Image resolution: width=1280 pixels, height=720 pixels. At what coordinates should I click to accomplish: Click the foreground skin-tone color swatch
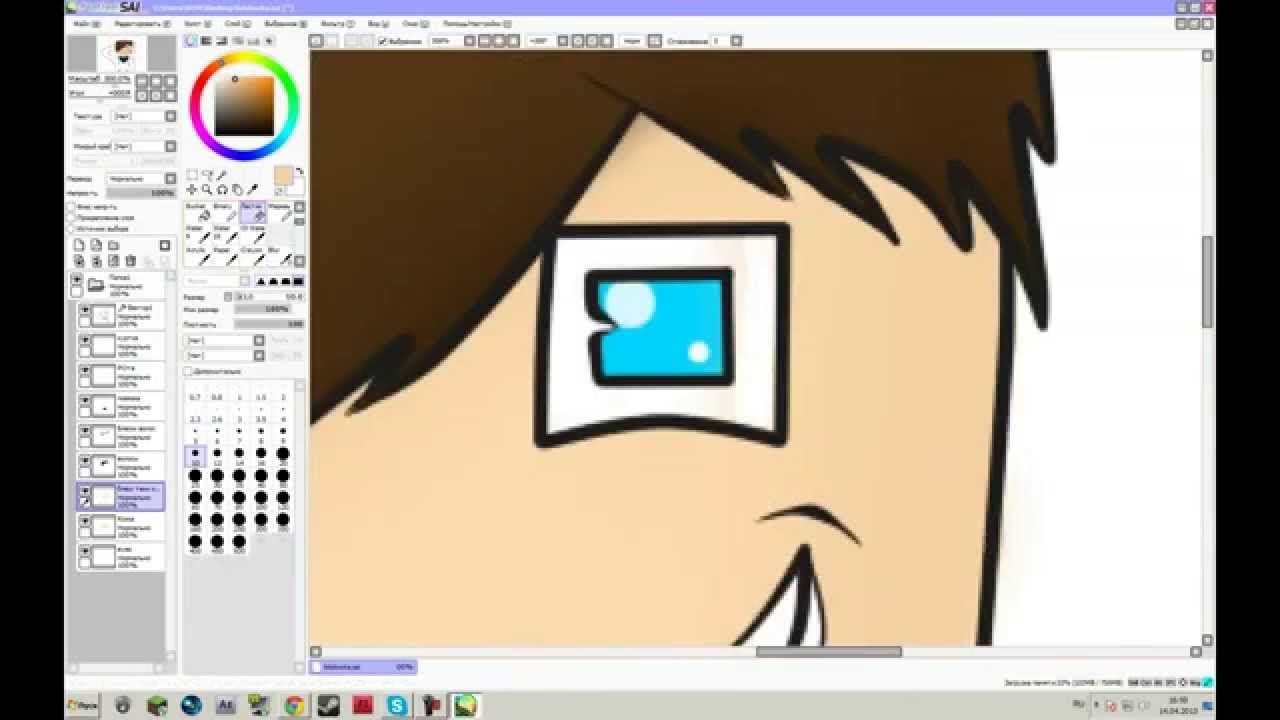coord(283,175)
